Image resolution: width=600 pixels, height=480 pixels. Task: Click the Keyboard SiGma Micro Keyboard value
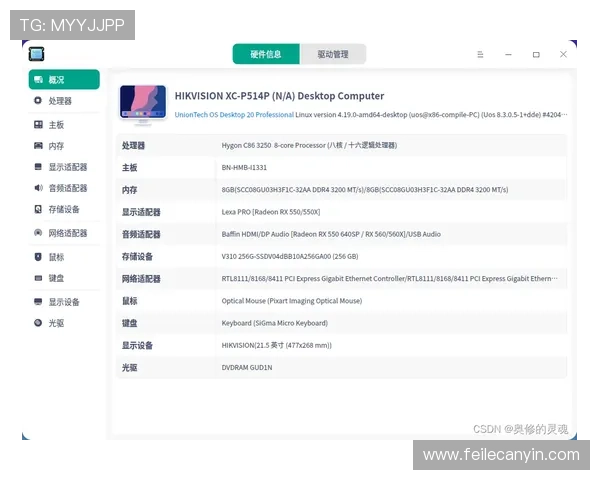274,323
